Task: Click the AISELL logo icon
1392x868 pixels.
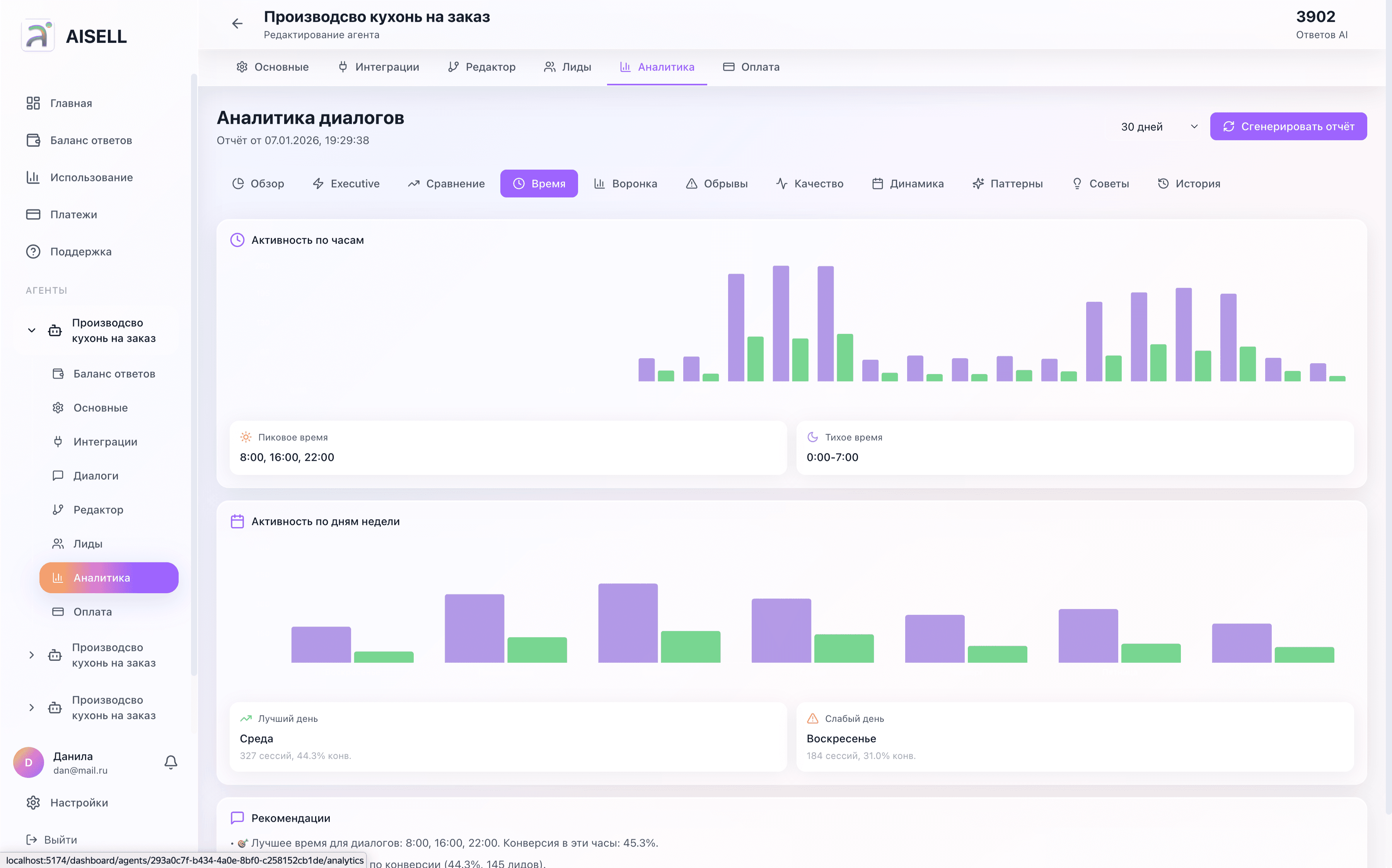Action: [x=38, y=36]
